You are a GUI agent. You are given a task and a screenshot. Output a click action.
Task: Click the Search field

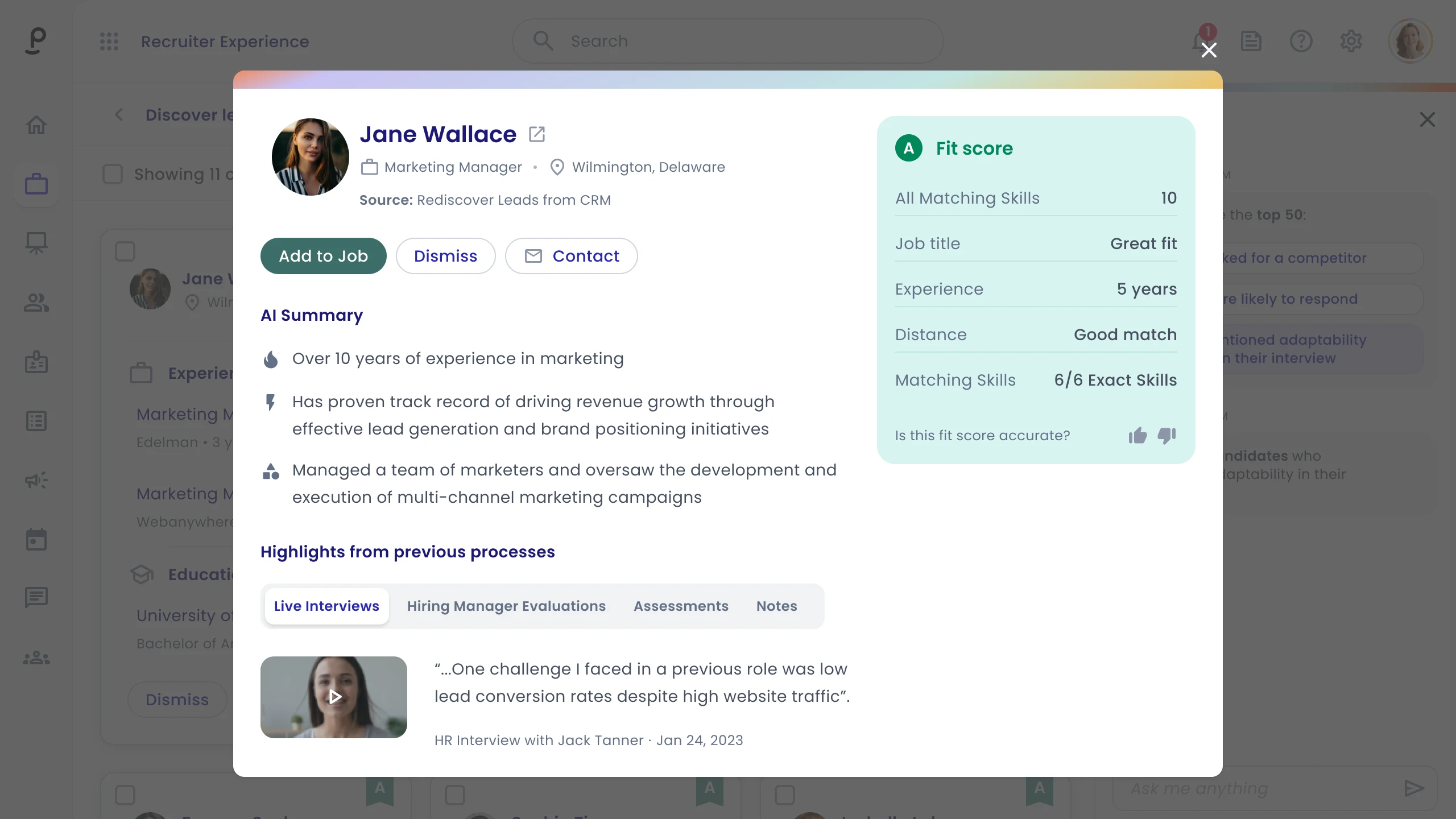point(728,41)
